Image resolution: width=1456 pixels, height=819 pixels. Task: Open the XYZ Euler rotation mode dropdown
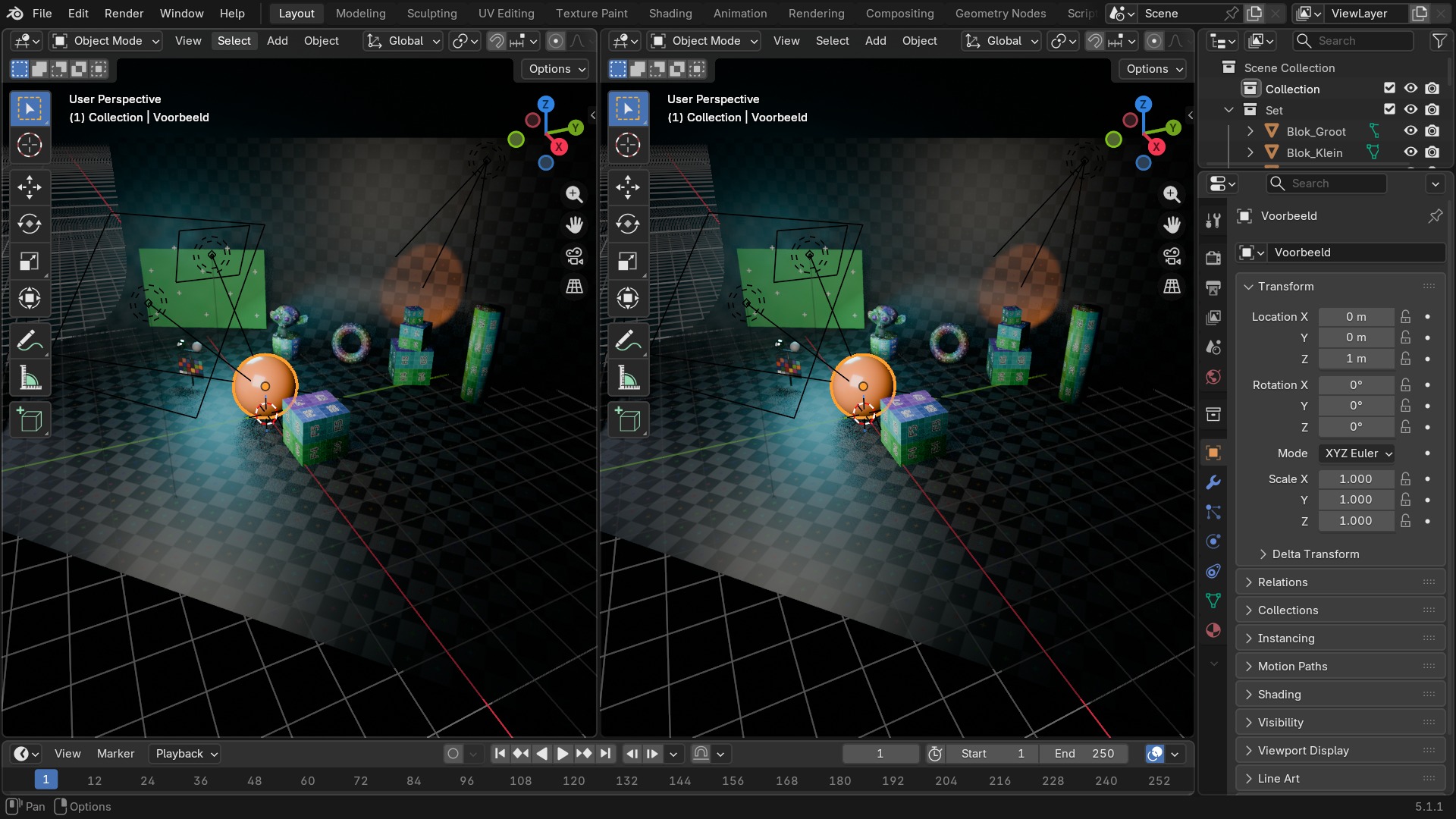[x=1357, y=453]
